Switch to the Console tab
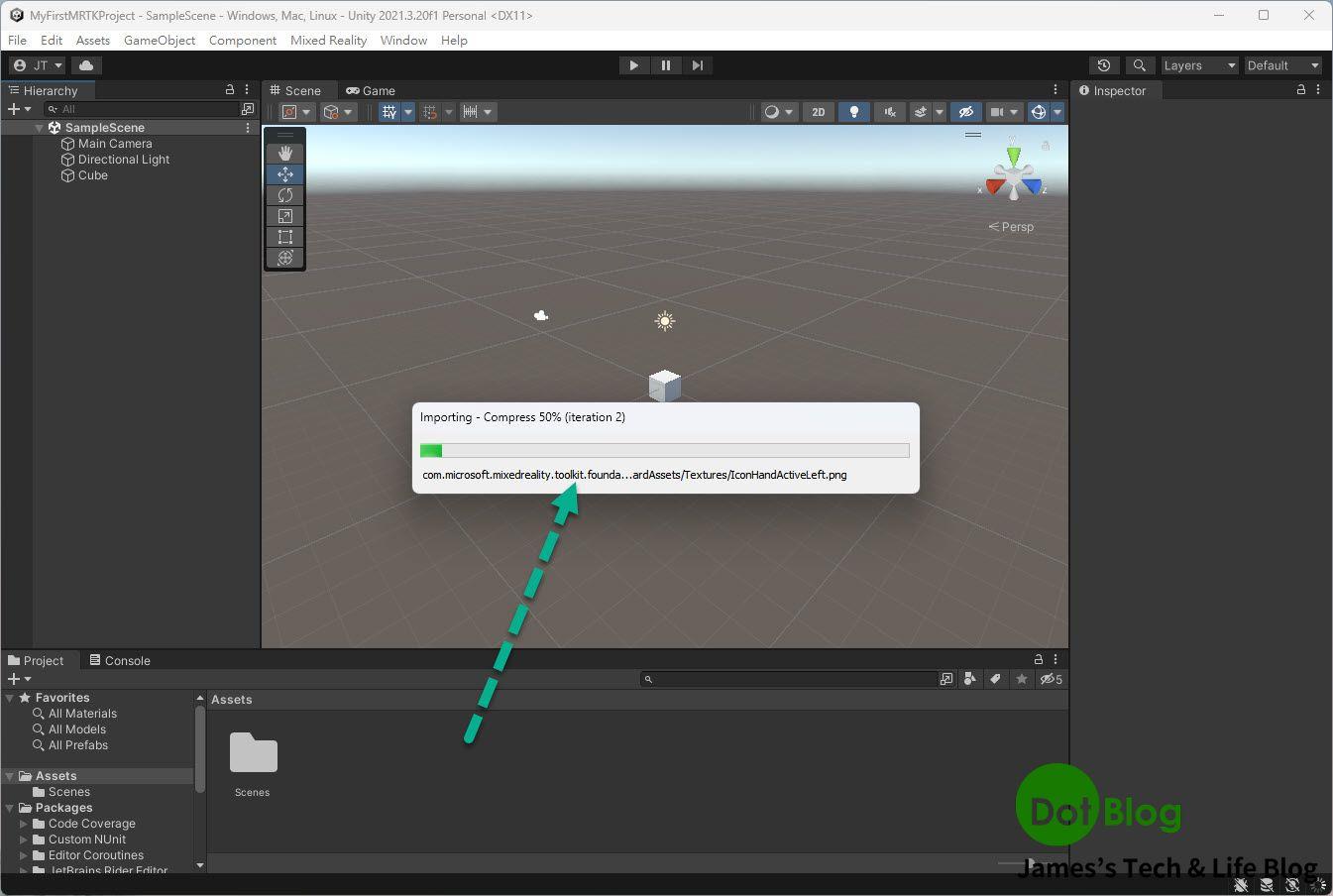The image size is (1333, 896). pos(120,660)
